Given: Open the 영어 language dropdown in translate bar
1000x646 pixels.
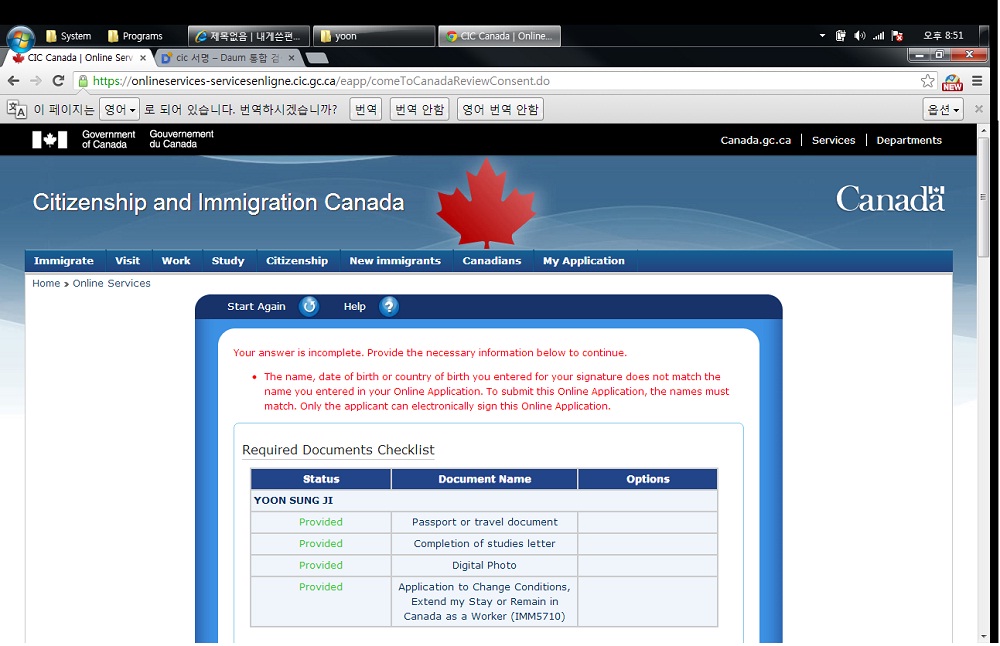Looking at the screenshot, I should click(119, 109).
